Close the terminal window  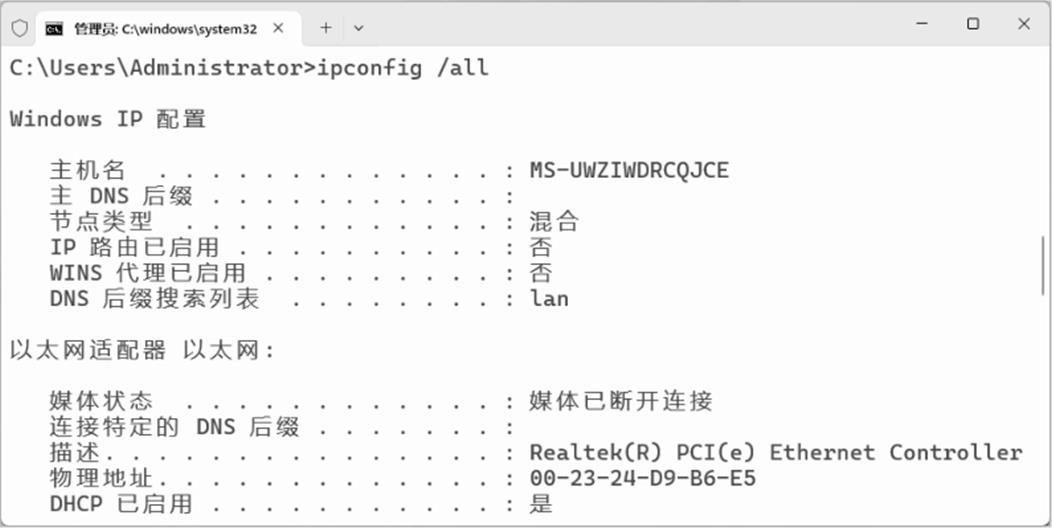[1023, 24]
